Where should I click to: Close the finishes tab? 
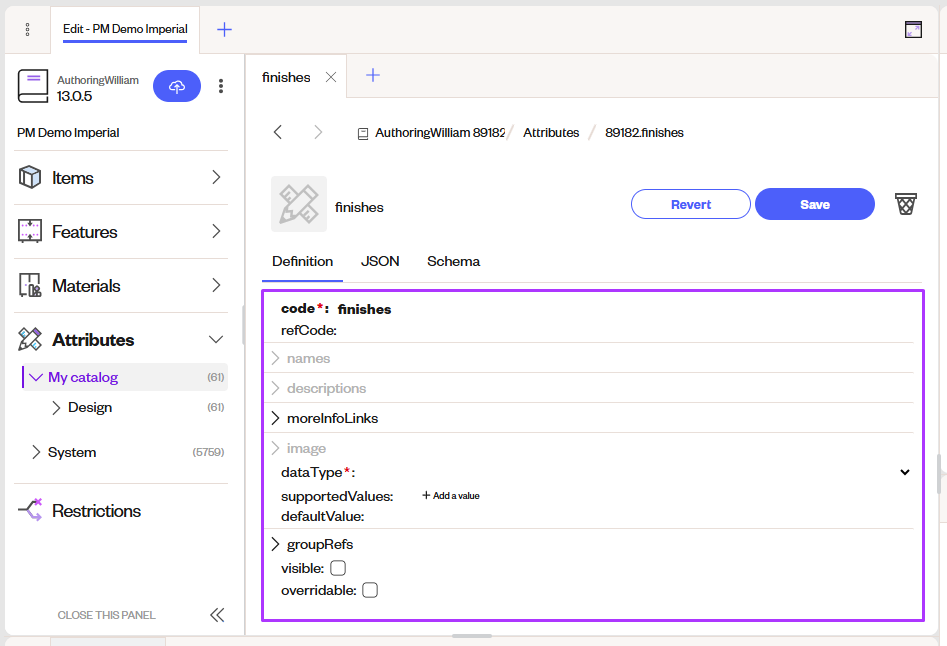(330, 77)
